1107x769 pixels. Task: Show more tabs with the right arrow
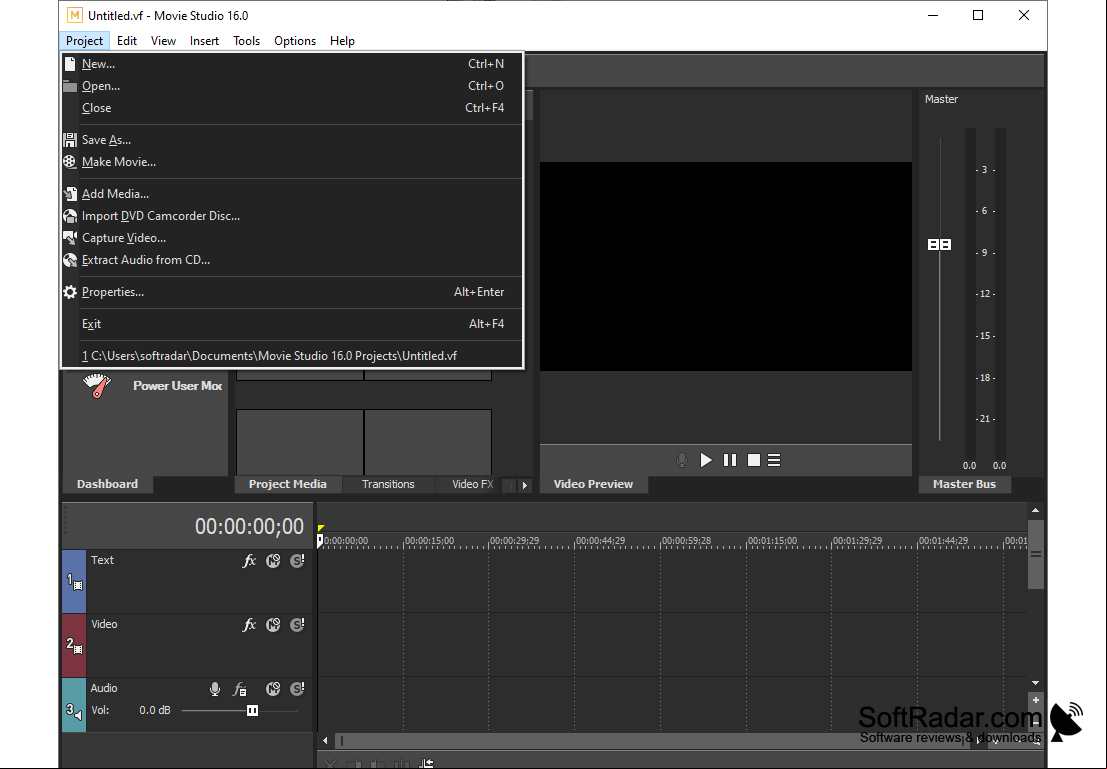coord(525,485)
